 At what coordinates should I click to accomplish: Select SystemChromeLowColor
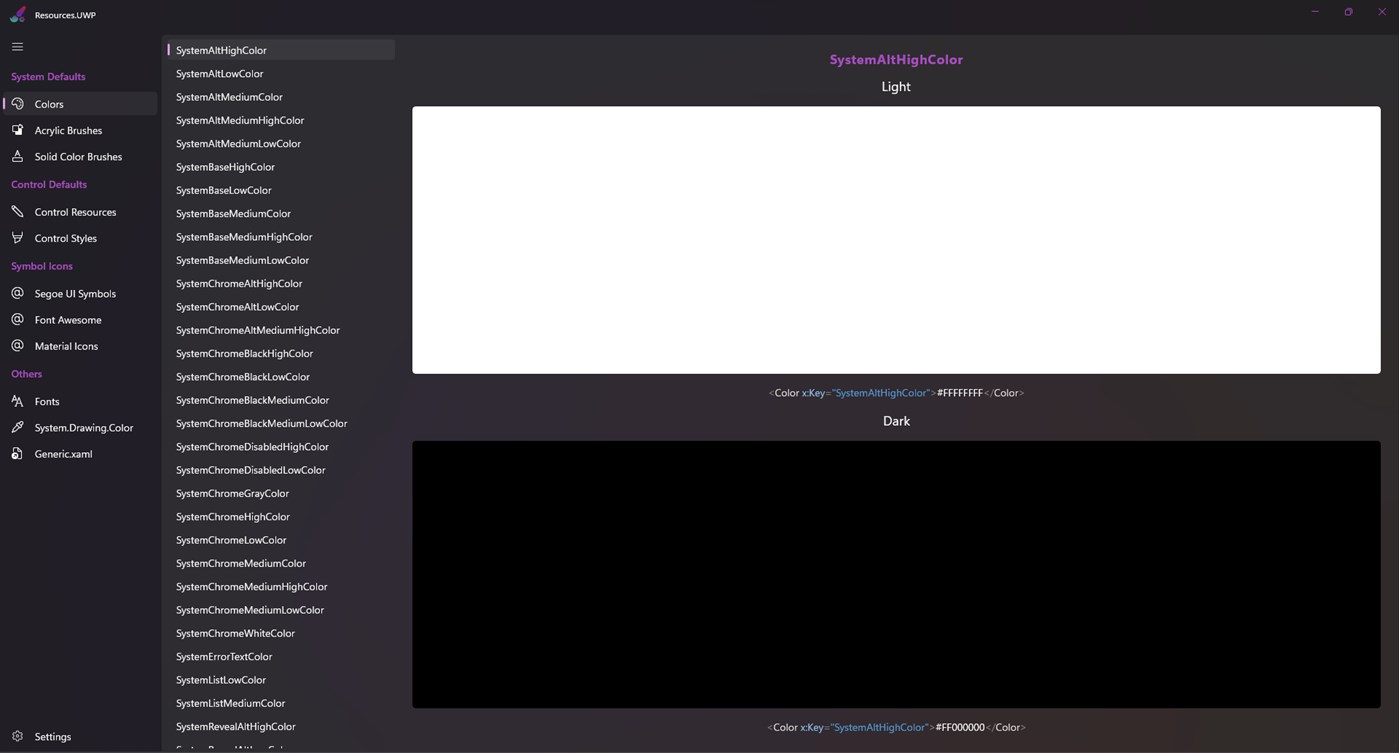[280, 540]
